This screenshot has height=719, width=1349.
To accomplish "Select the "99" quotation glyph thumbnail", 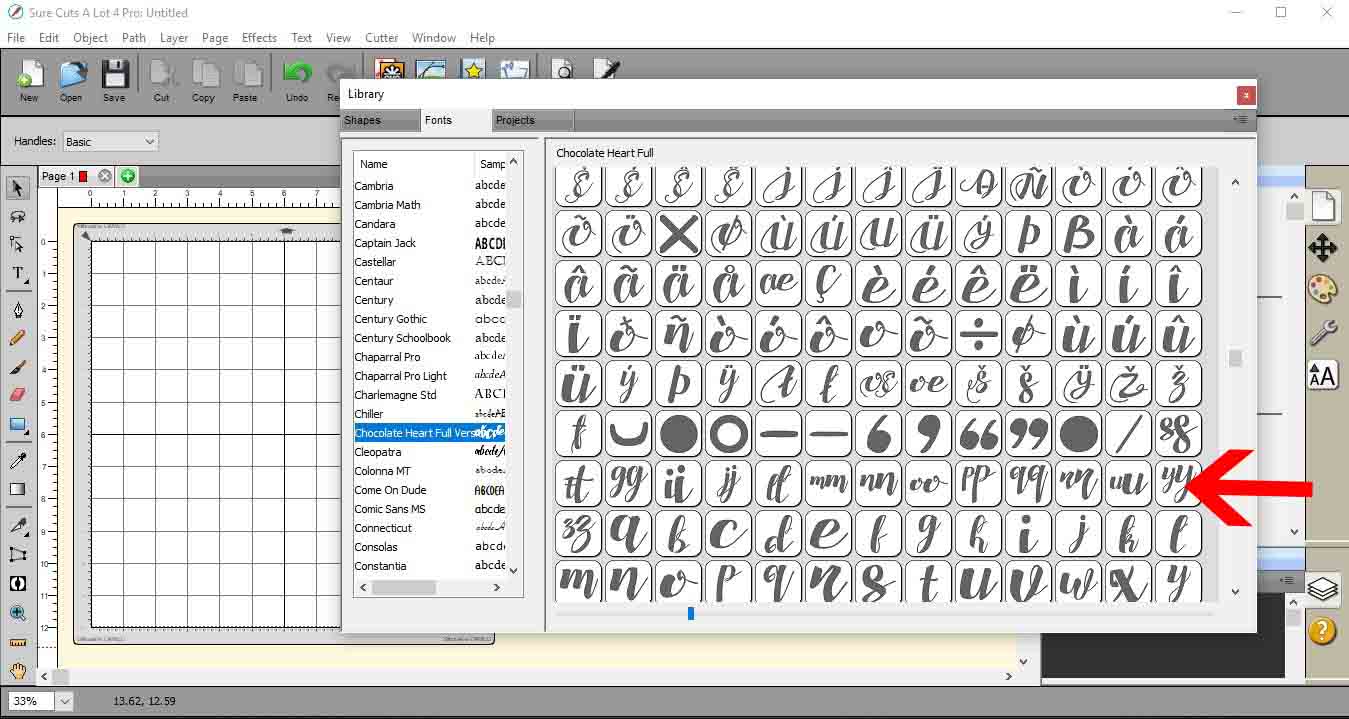I will click(1029, 434).
